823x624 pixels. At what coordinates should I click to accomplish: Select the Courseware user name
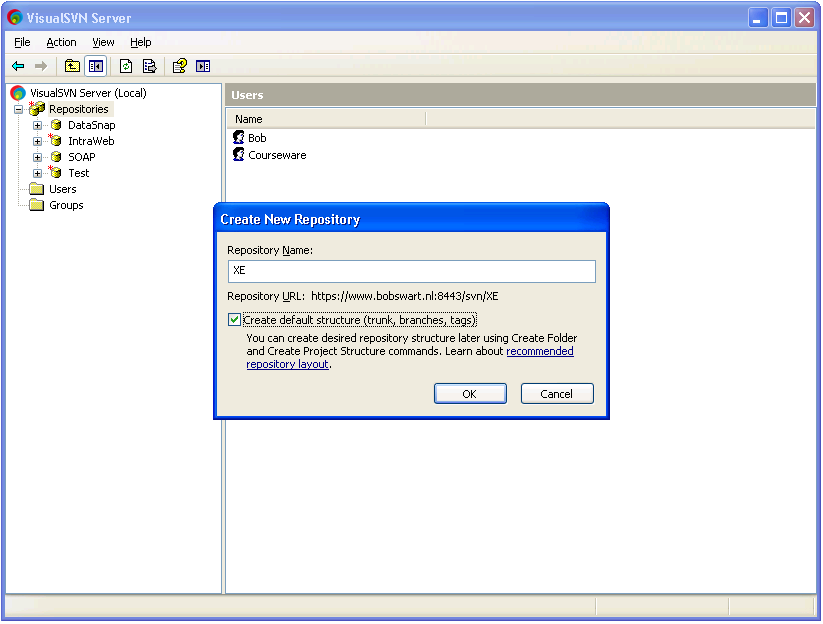coord(277,155)
